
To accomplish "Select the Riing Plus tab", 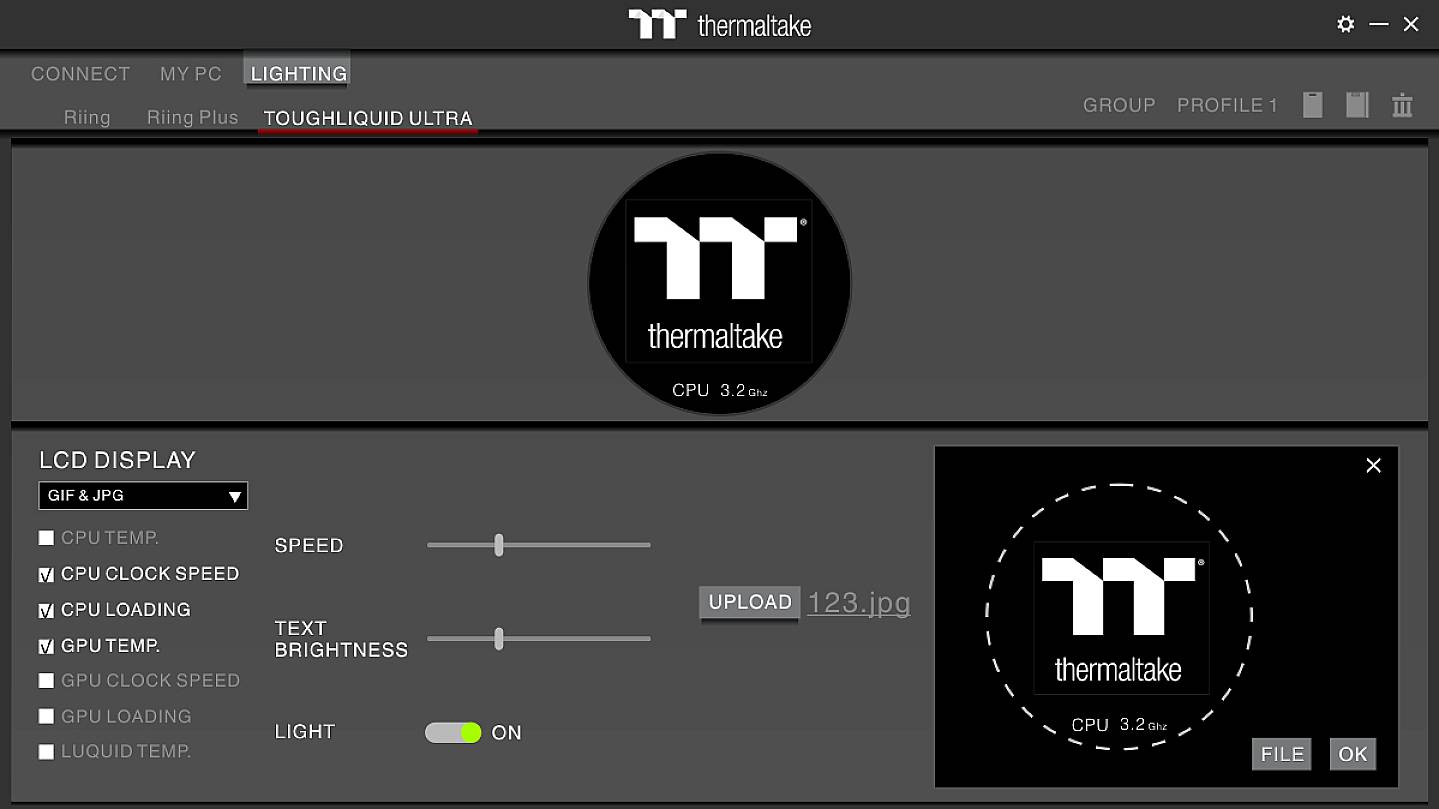I will (192, 117).
